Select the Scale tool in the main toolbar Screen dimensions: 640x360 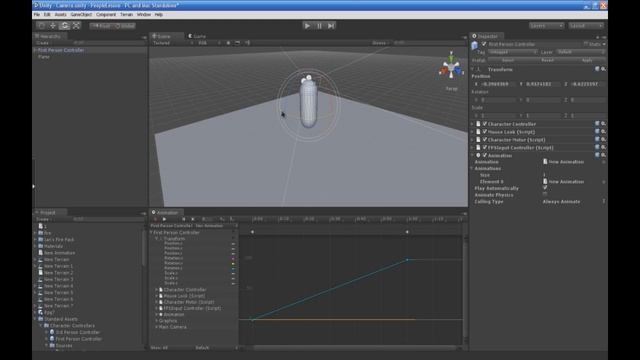tap(76, 26)
